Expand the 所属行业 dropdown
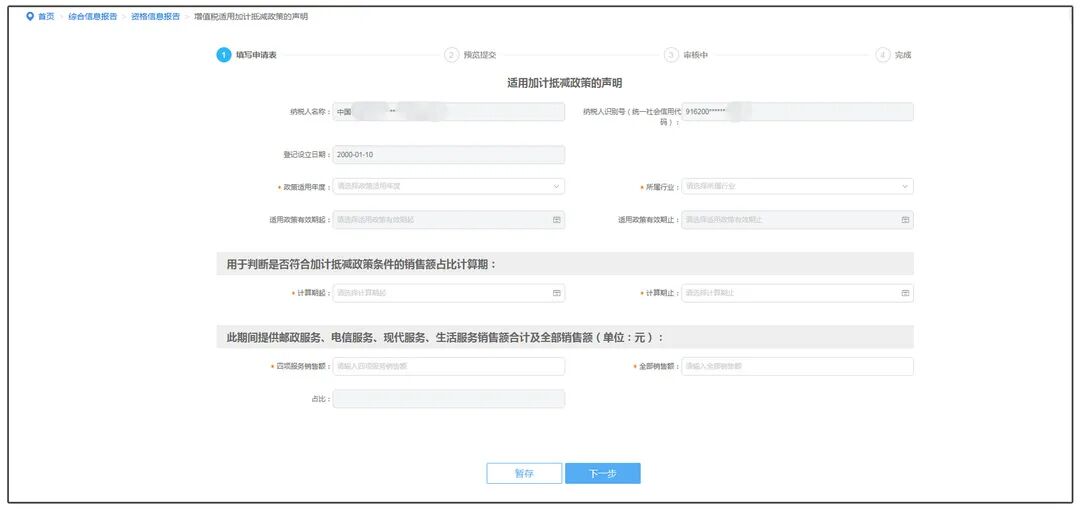Image resolution: width=1080 pixels, height=509 pixels. 798,186
